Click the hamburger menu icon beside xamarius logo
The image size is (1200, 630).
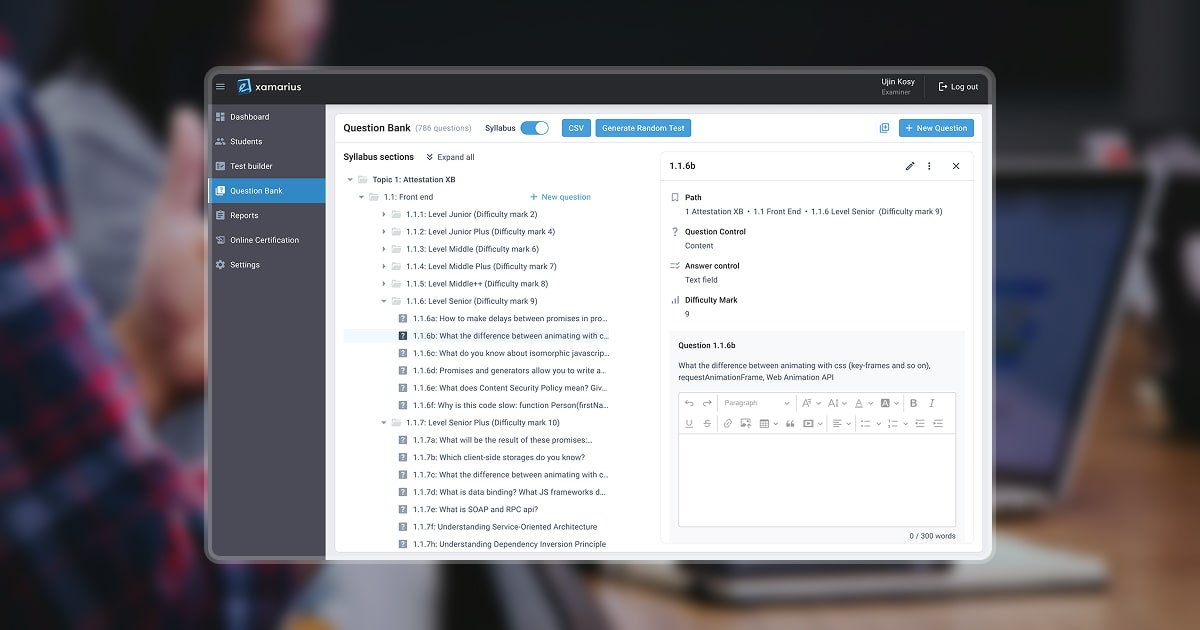click(221, 87)
